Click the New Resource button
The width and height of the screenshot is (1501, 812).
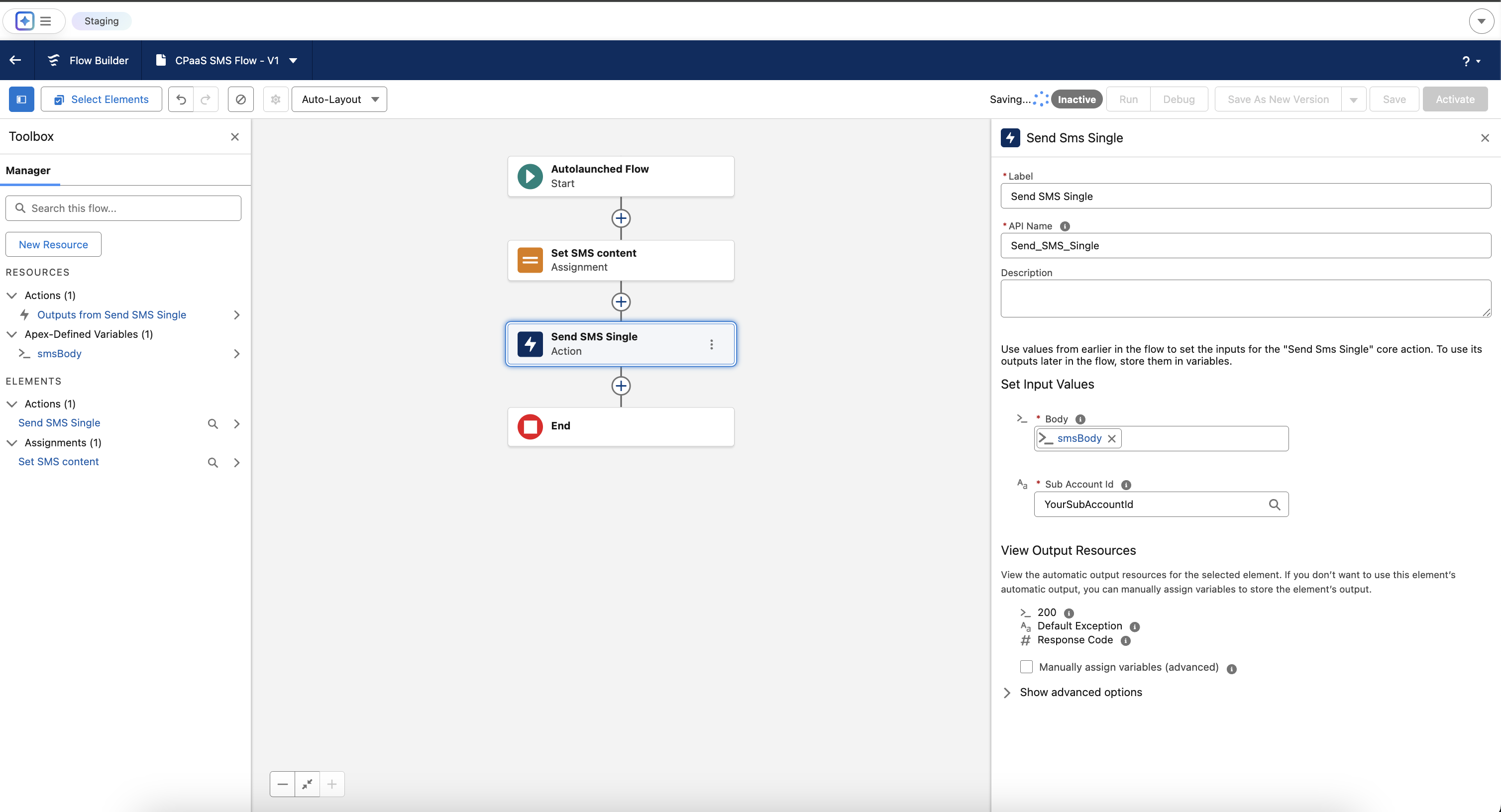click(x=53, y=244)
